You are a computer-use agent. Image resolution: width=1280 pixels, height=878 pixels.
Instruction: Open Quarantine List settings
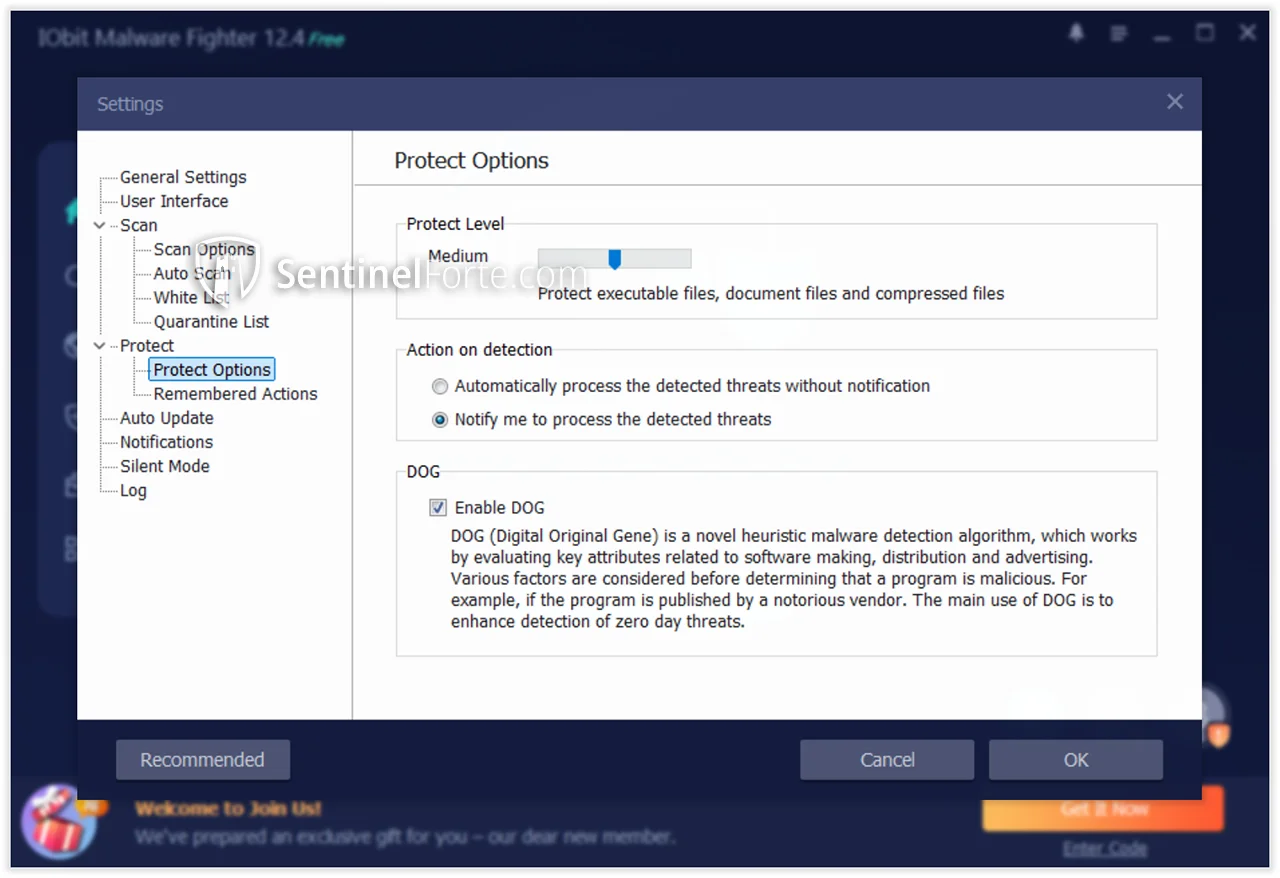click(211, 321)
